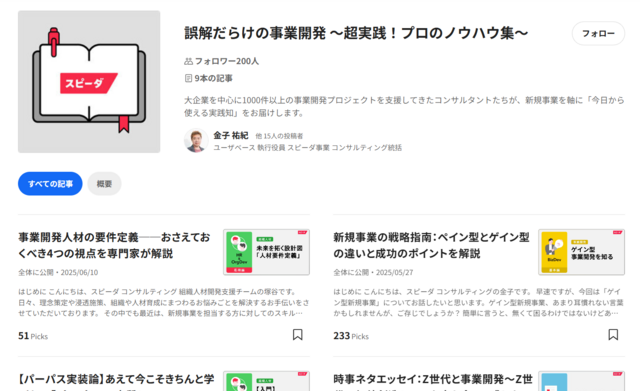View the 他15人の投稿者 contributors list
Viewport: 640px width, 391px height.
(x=279, y=136)
